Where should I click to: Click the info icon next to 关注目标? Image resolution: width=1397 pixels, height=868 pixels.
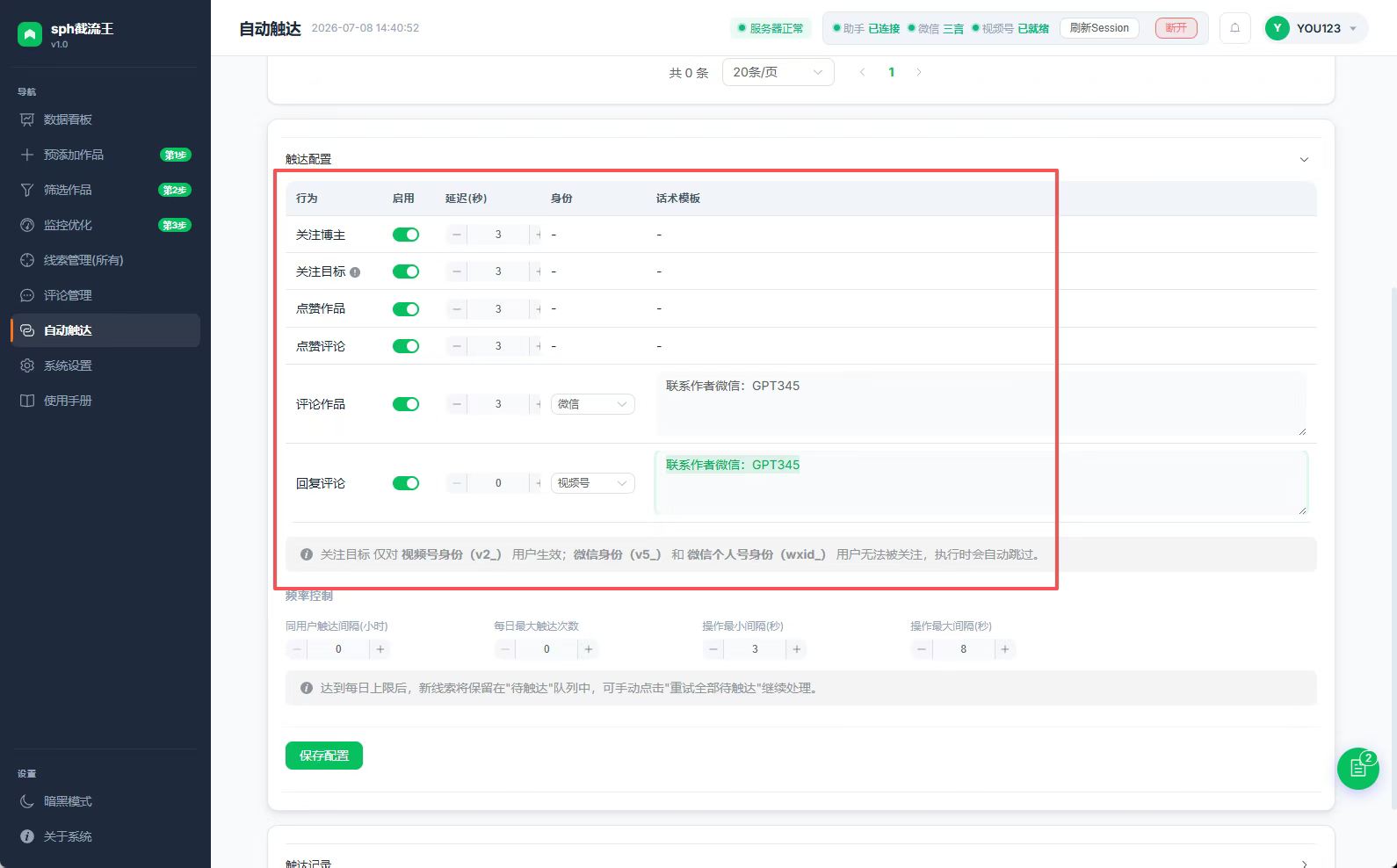click(355, 272)
